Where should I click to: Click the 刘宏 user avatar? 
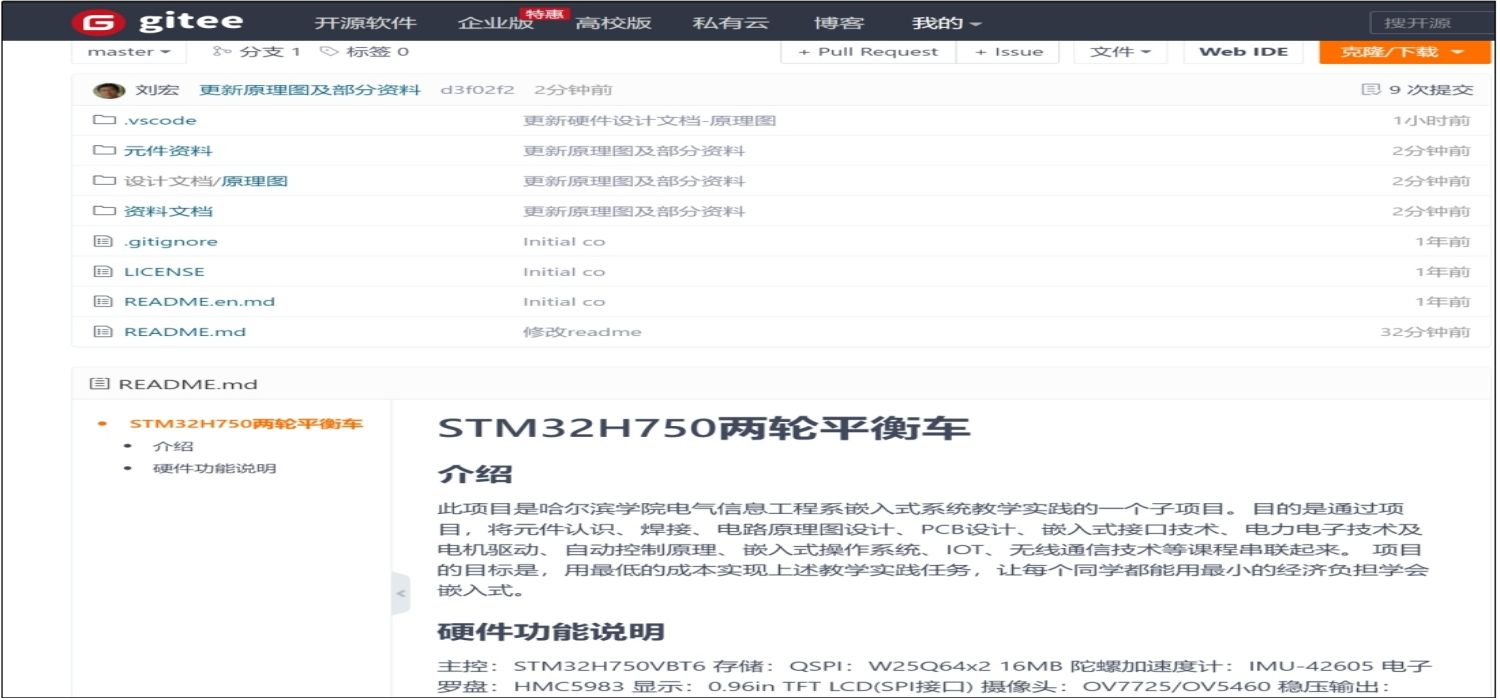point(108,90)
